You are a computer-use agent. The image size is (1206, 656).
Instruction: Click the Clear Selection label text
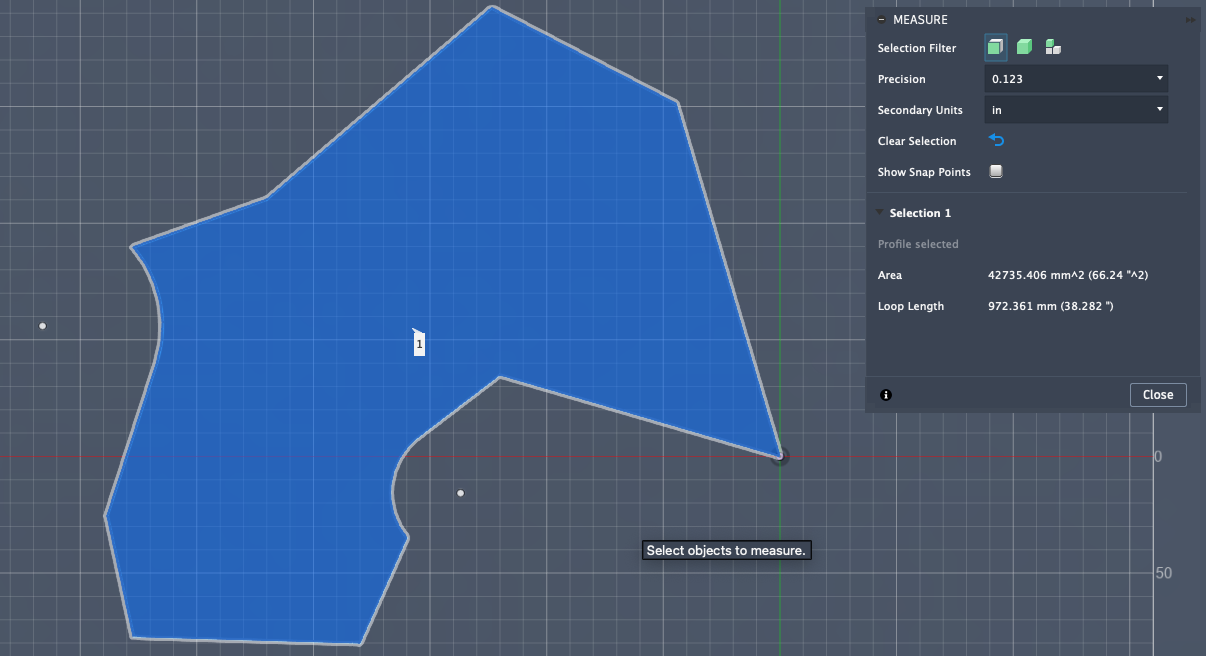[x=917, y=140]
